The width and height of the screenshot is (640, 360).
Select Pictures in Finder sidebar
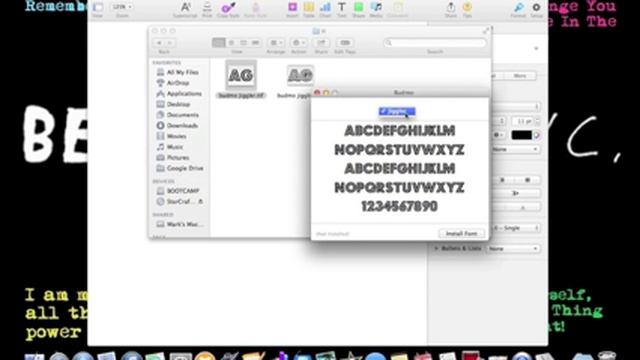[x=179, y=157]
